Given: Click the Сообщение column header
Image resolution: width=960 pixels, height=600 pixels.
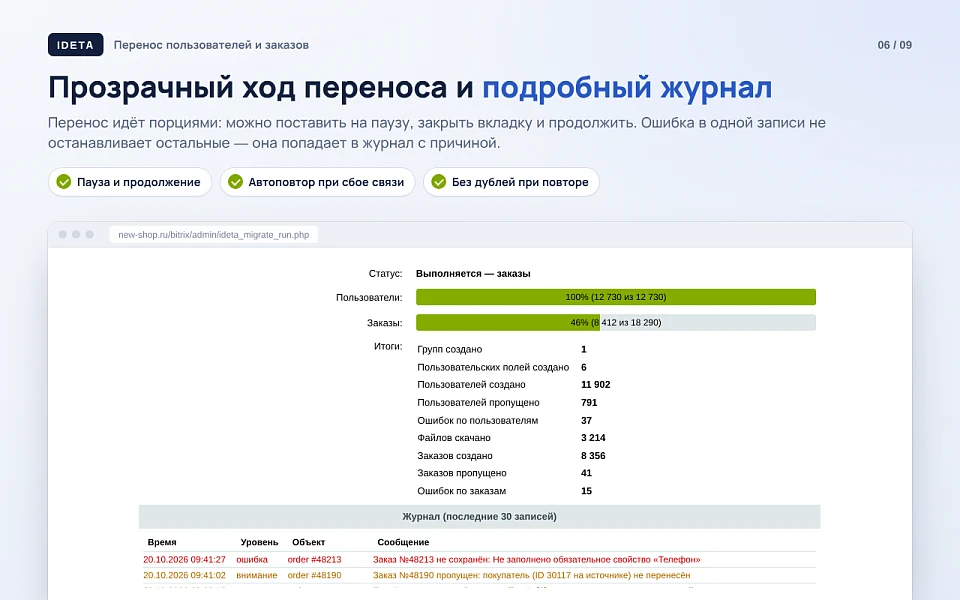Looking at the screenshot, I should (403, 542).
